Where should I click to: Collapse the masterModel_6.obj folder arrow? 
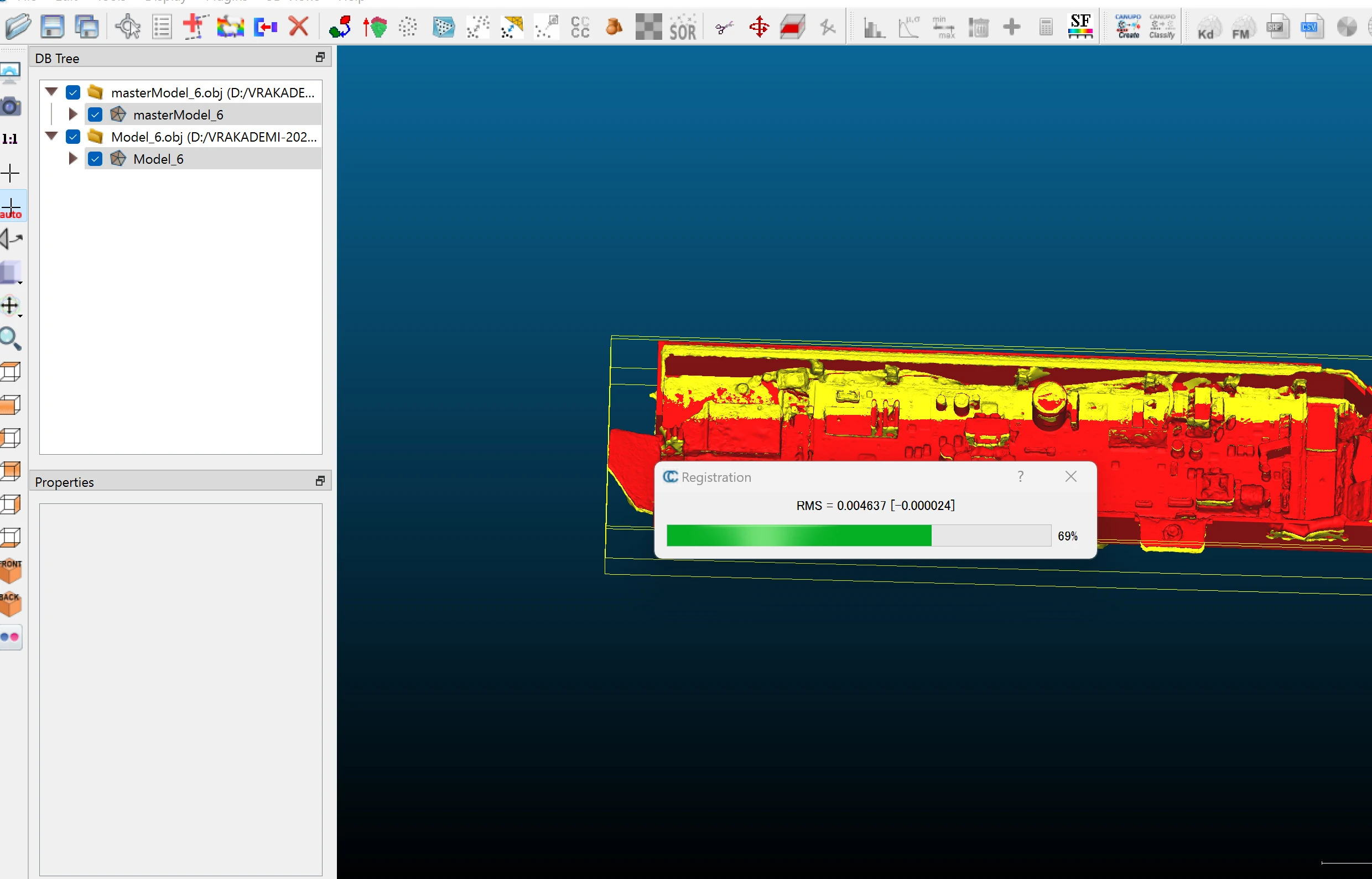pyautogui.click(x=52, y=92)
